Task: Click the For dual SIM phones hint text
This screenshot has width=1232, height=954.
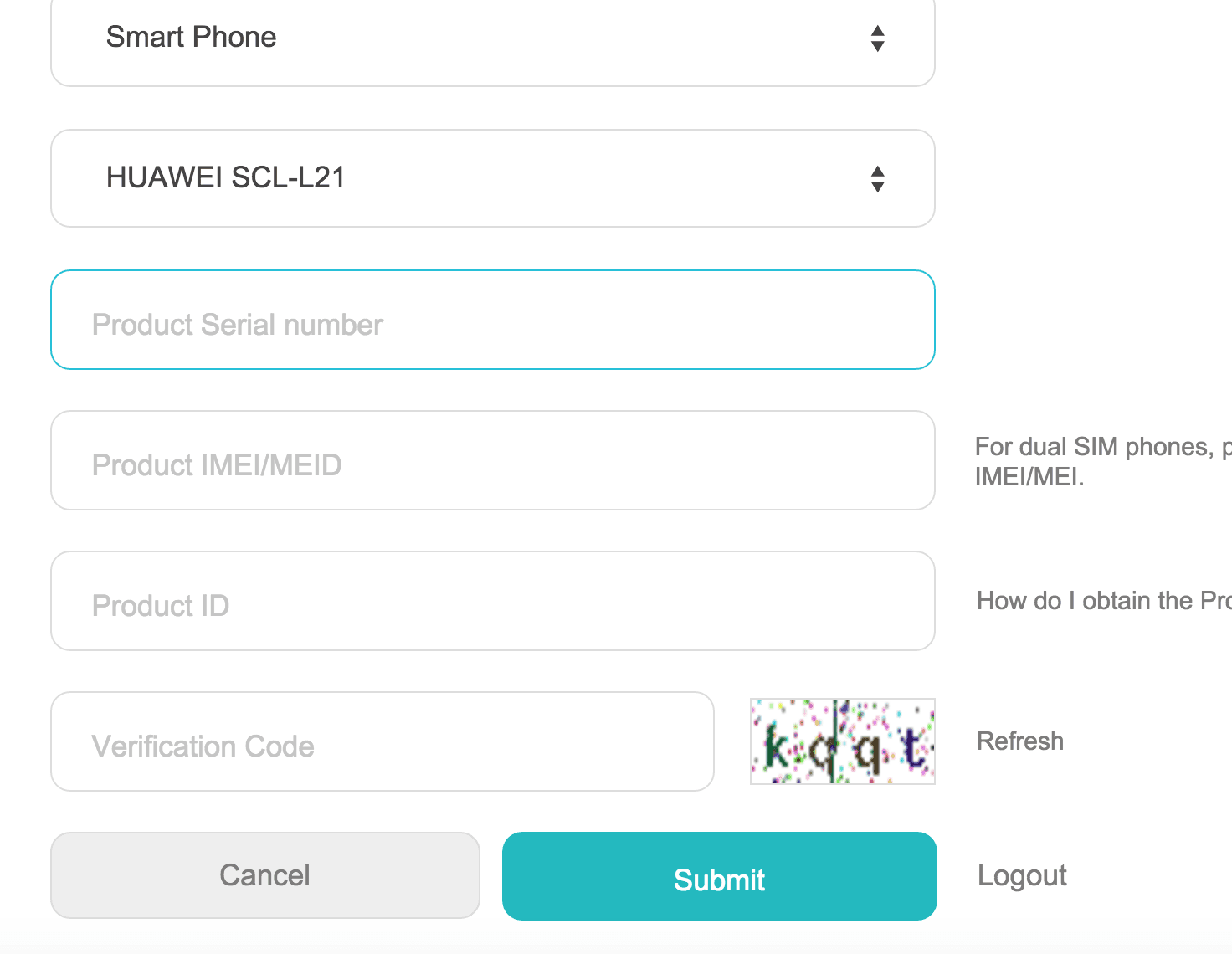Action: click(x=1103, y=447)
